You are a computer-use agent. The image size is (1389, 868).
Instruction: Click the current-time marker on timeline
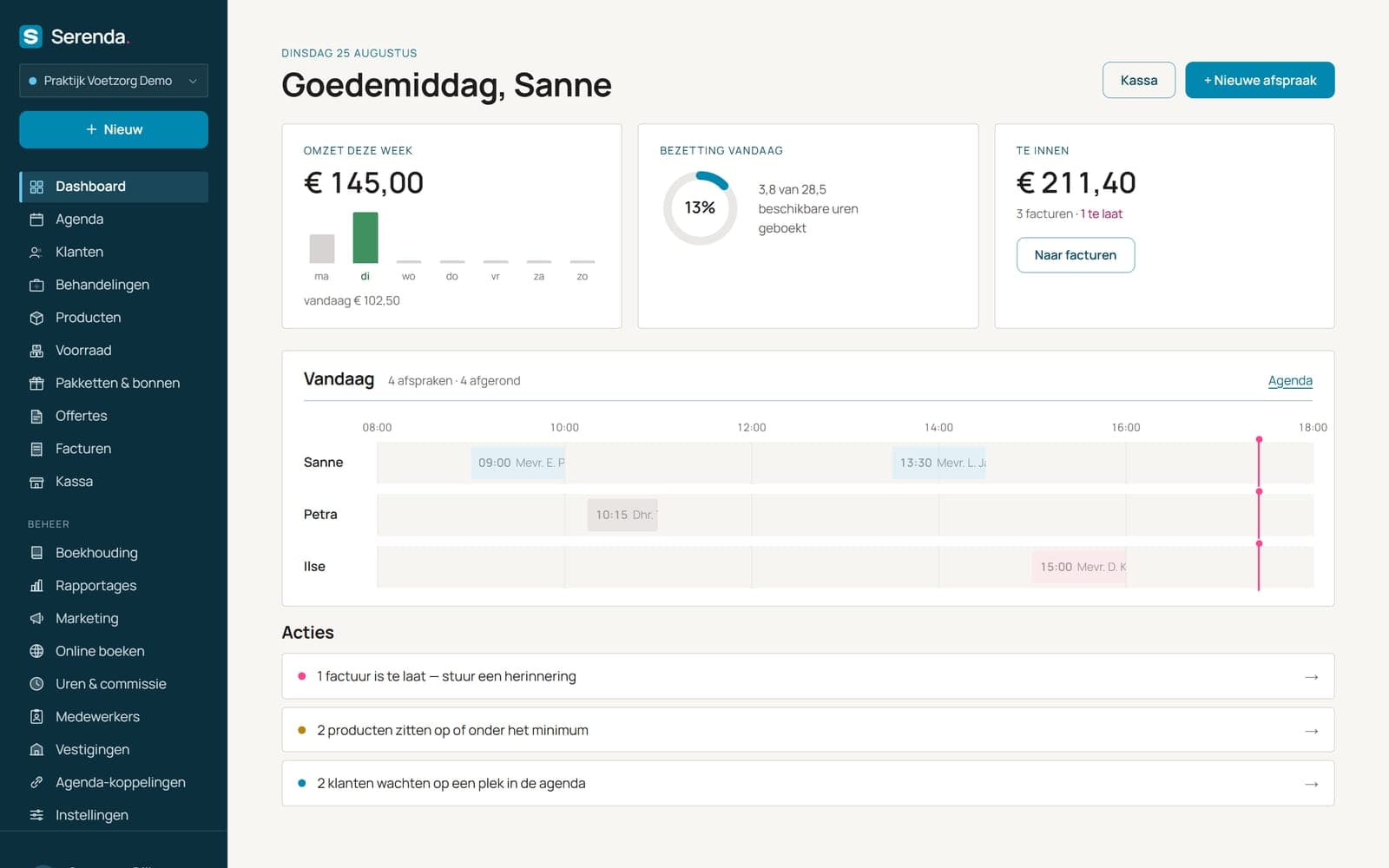coord(1259,515)
